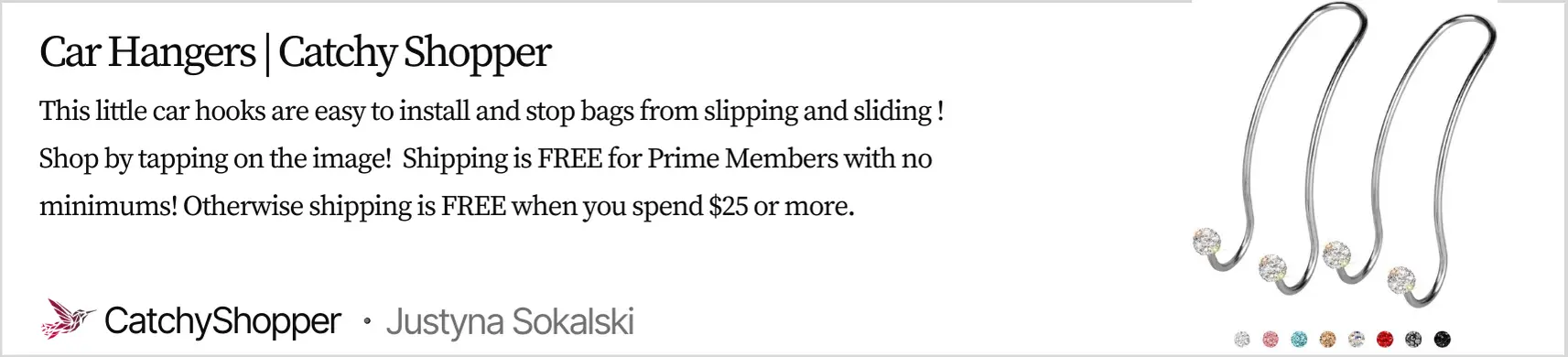This screenshot has height=357, width=1568.
Task: Open publisher name CatchyShopper
Action: point(222,321)
